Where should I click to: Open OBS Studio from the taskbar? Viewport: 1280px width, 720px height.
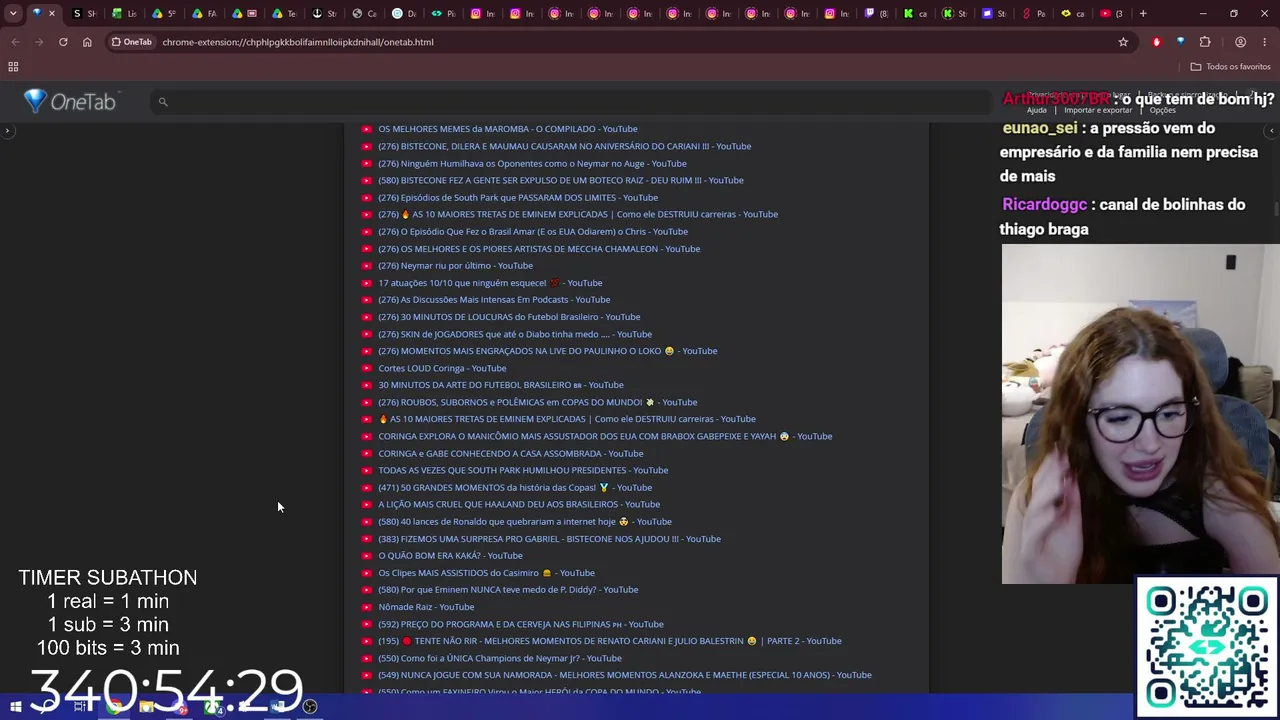coord(310,707)
